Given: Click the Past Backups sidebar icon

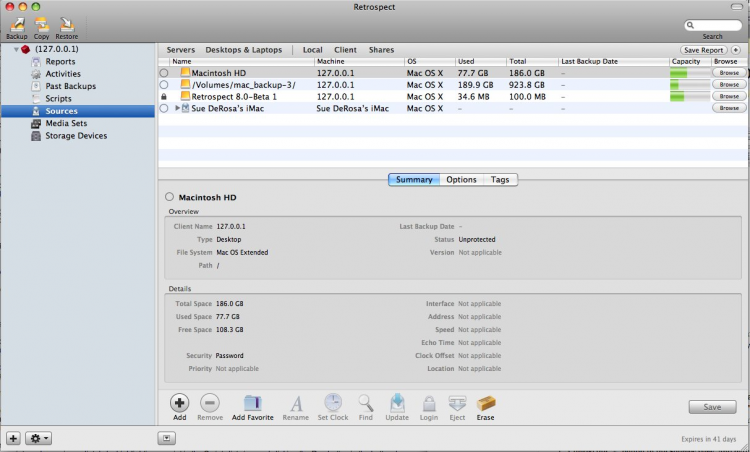Looking at the screenshot, I should [36, 86].
